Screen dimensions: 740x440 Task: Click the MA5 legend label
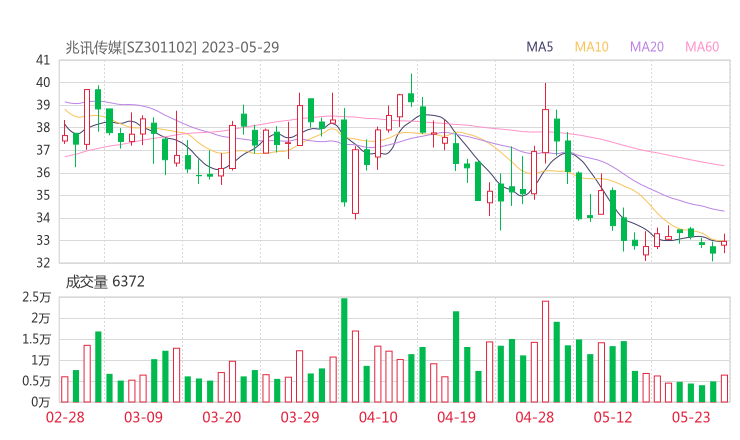pos(539,47)
